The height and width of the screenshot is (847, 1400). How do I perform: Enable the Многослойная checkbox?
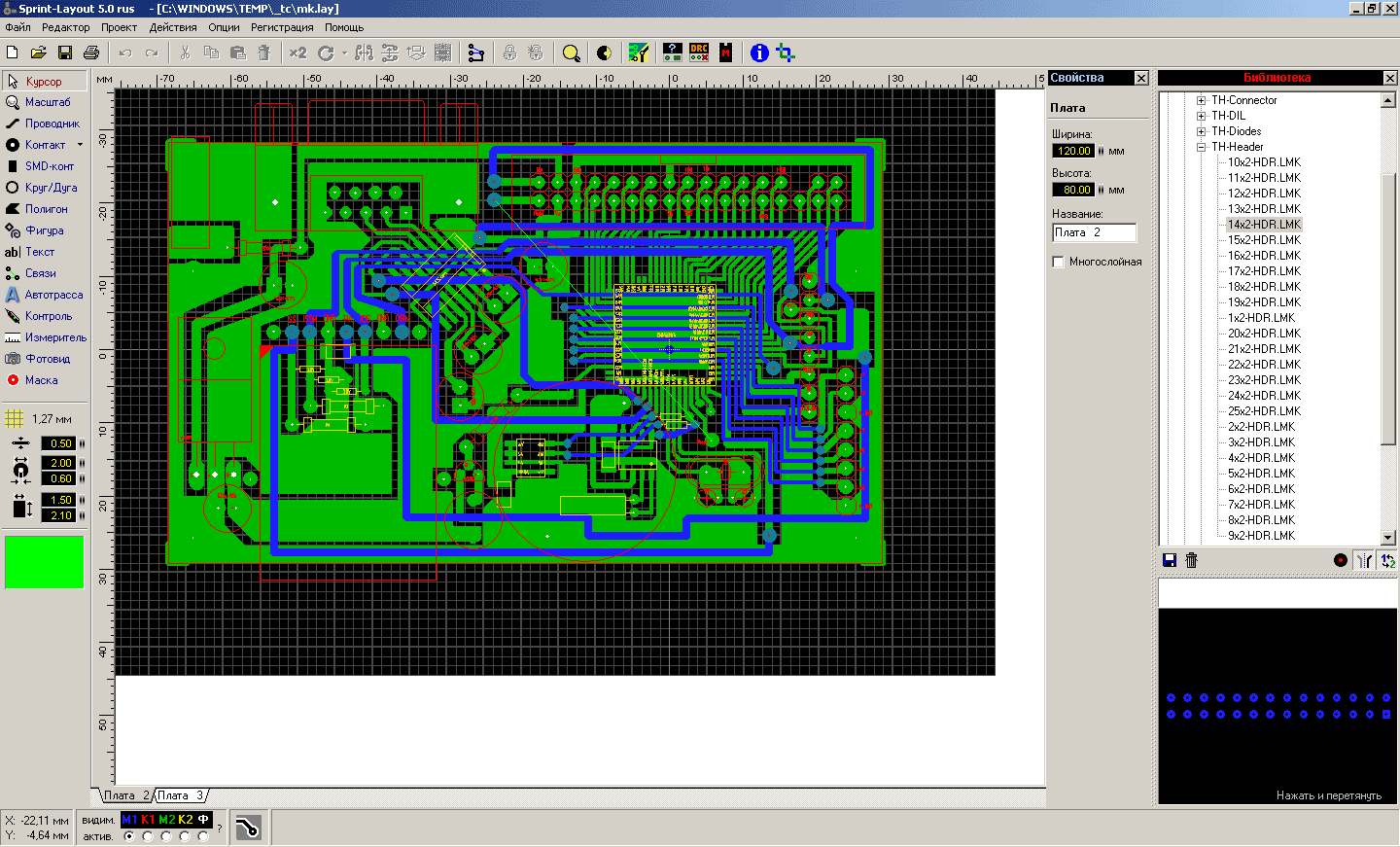point(1059,262)
